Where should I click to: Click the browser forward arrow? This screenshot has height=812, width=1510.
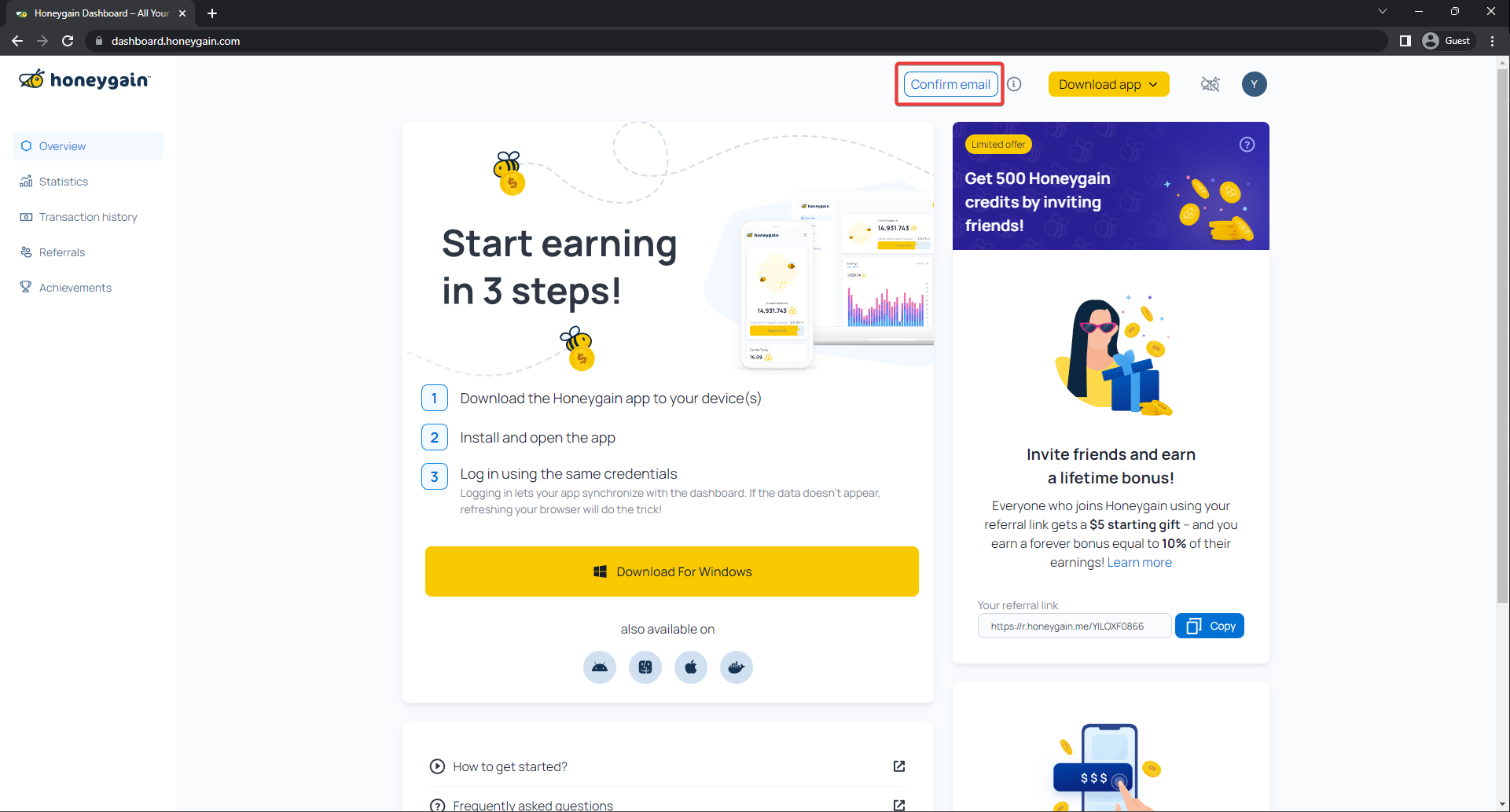(x=42, y=41)
